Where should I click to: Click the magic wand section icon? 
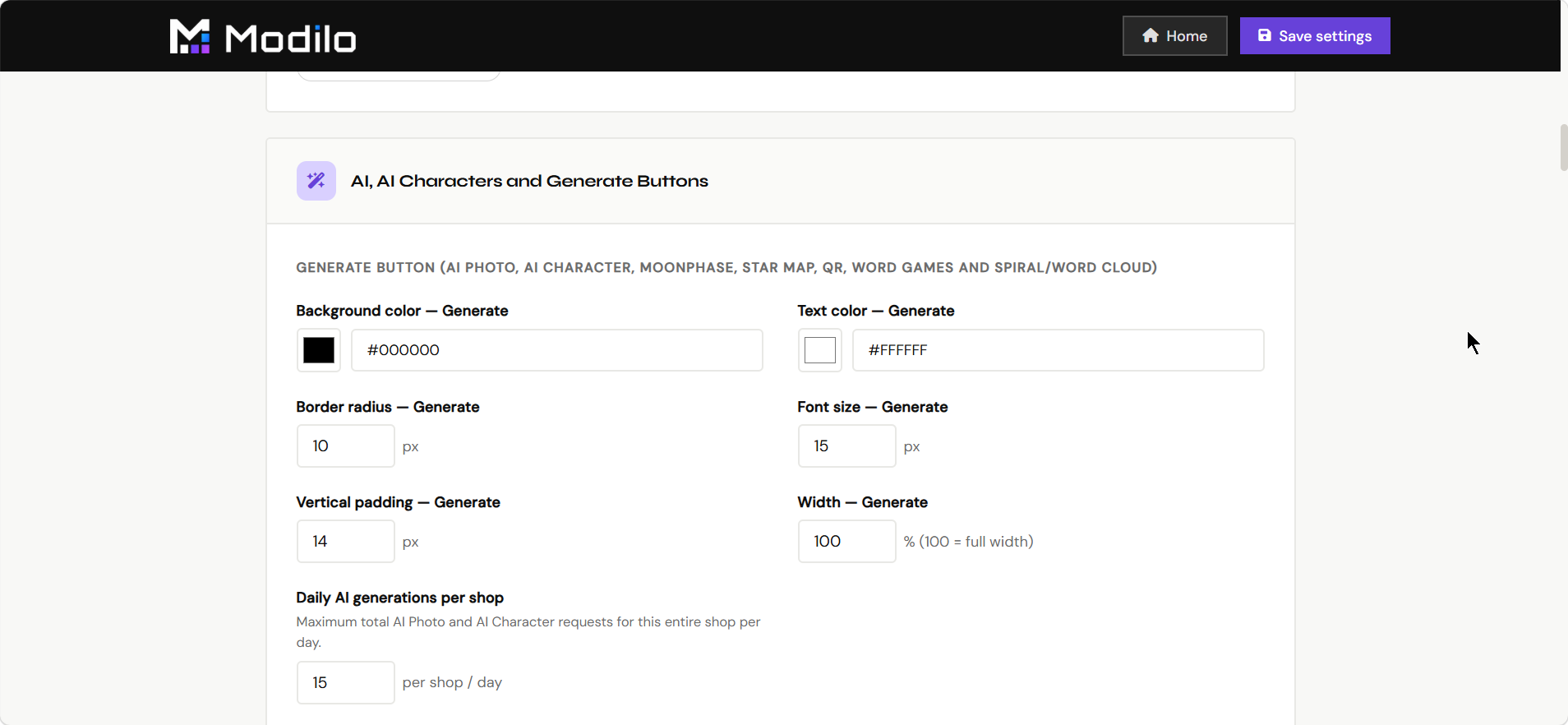(x=316, y=181)
